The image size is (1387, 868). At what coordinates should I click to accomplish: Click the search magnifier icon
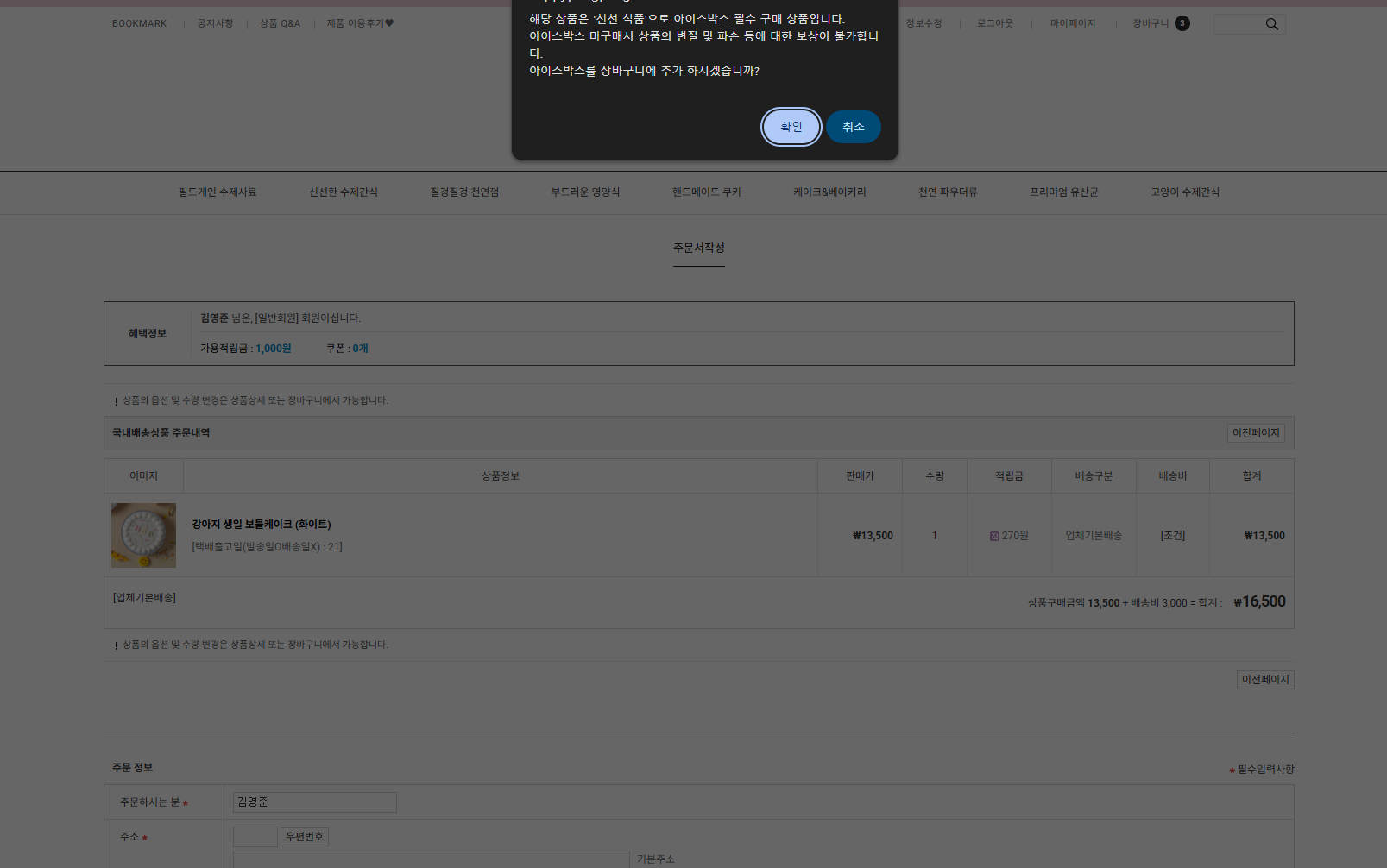coord(1271,24)
